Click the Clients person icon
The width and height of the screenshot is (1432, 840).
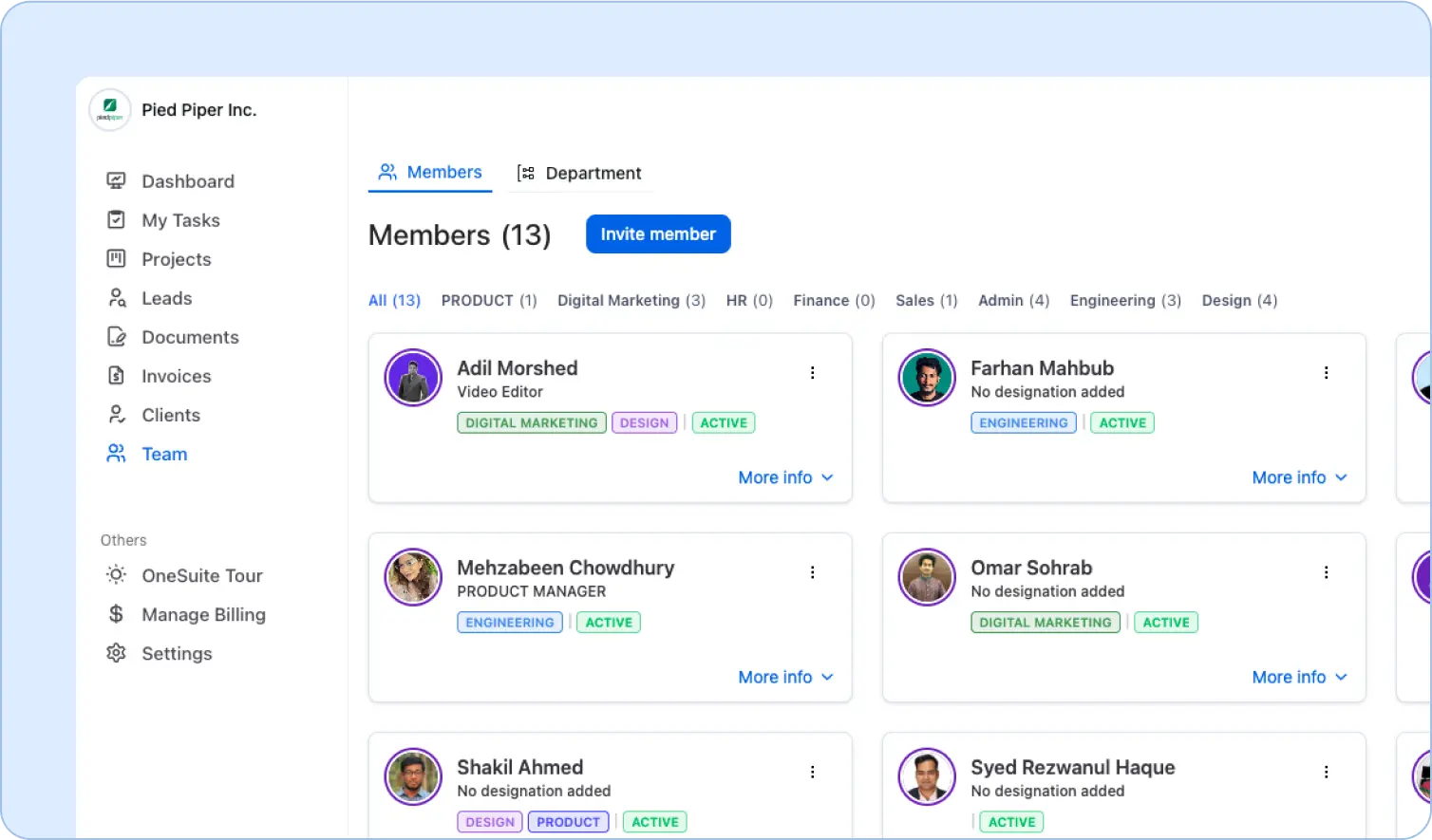click(x=116, y=414)
